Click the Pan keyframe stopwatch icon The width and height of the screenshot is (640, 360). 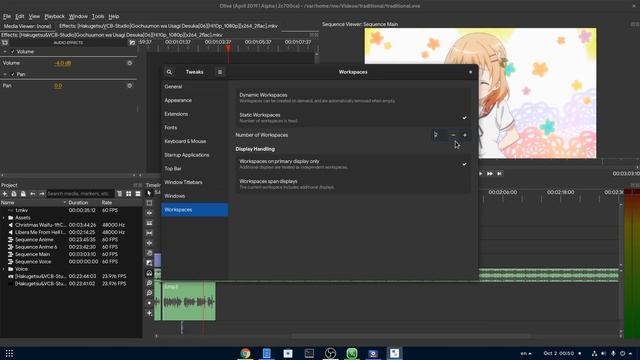[x=130, y=86]
